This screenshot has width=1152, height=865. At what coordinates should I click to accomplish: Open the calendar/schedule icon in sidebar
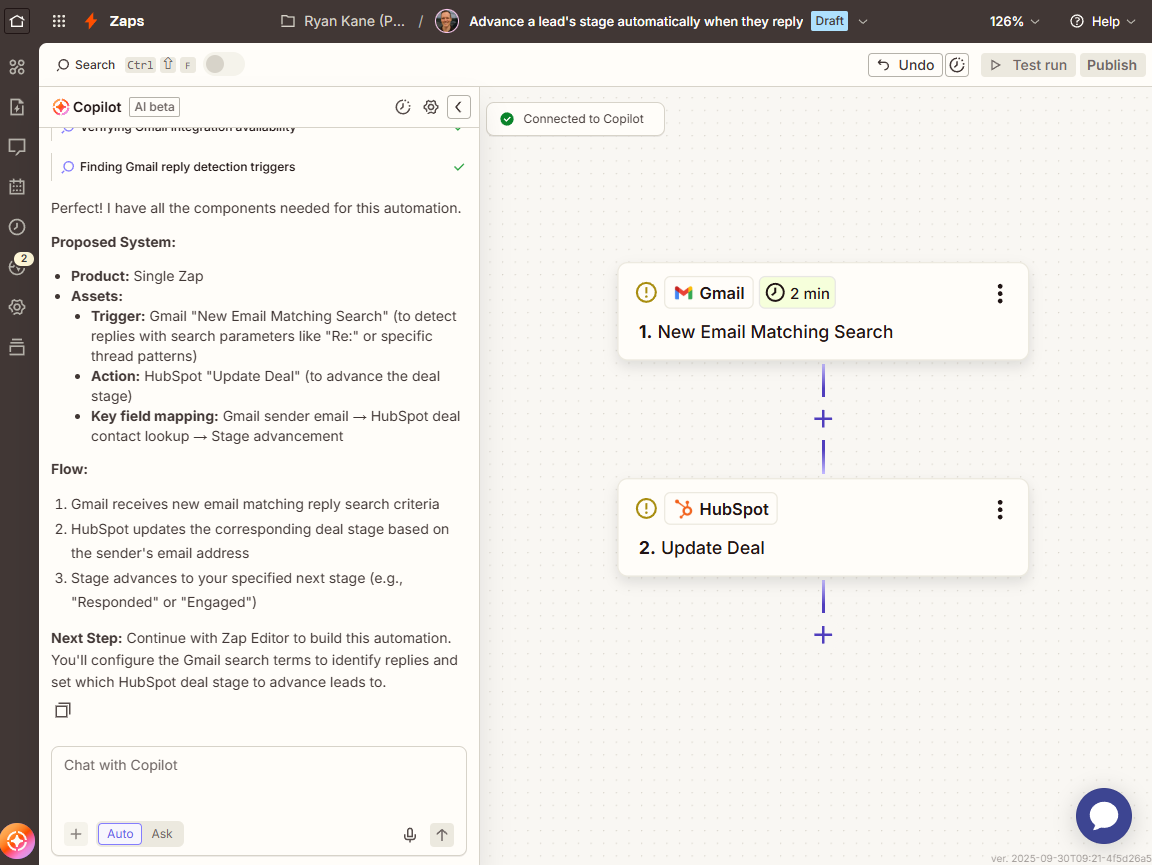point(17,187)
